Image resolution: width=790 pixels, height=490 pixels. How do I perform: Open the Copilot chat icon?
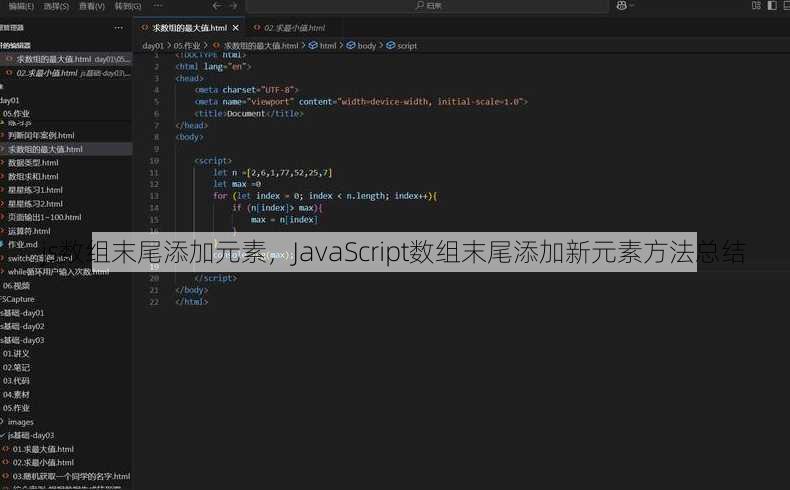coord(622,6)
